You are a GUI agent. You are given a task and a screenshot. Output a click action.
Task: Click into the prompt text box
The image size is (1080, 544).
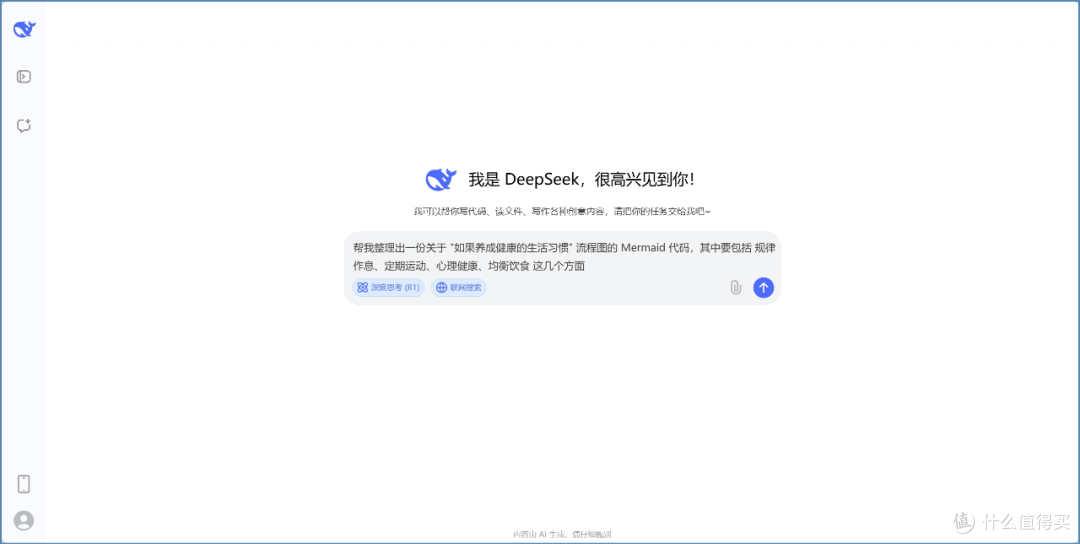563,257
